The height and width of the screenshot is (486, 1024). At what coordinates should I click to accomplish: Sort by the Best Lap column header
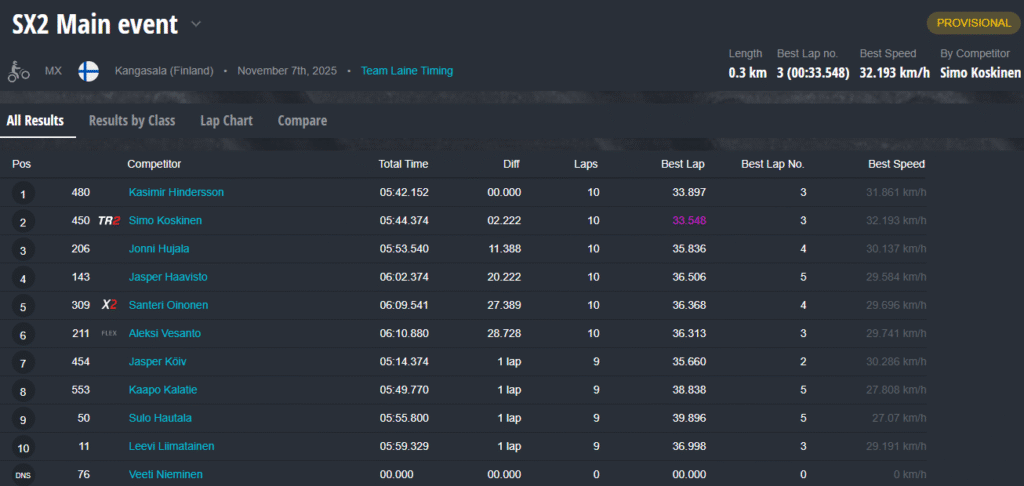point(684,164)
